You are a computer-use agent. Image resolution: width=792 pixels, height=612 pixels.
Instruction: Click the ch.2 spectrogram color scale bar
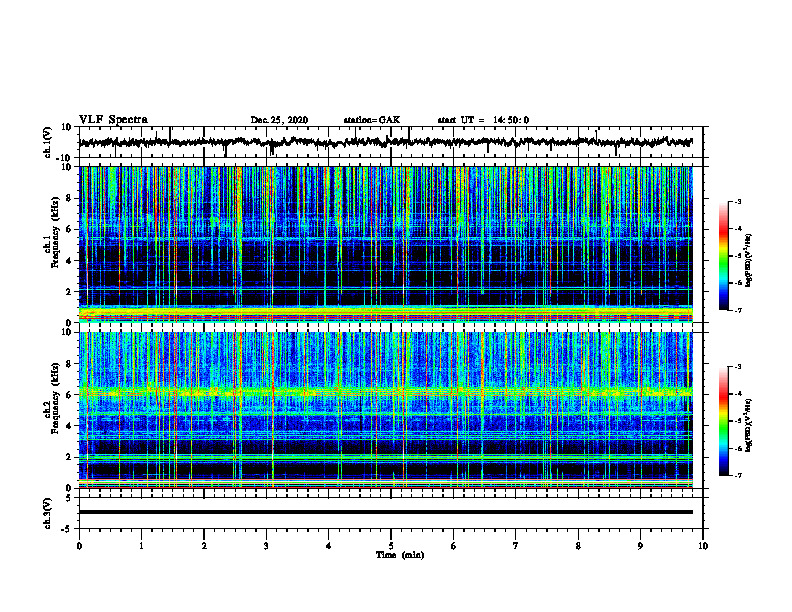pyautogui.click(x=723, y=421)
